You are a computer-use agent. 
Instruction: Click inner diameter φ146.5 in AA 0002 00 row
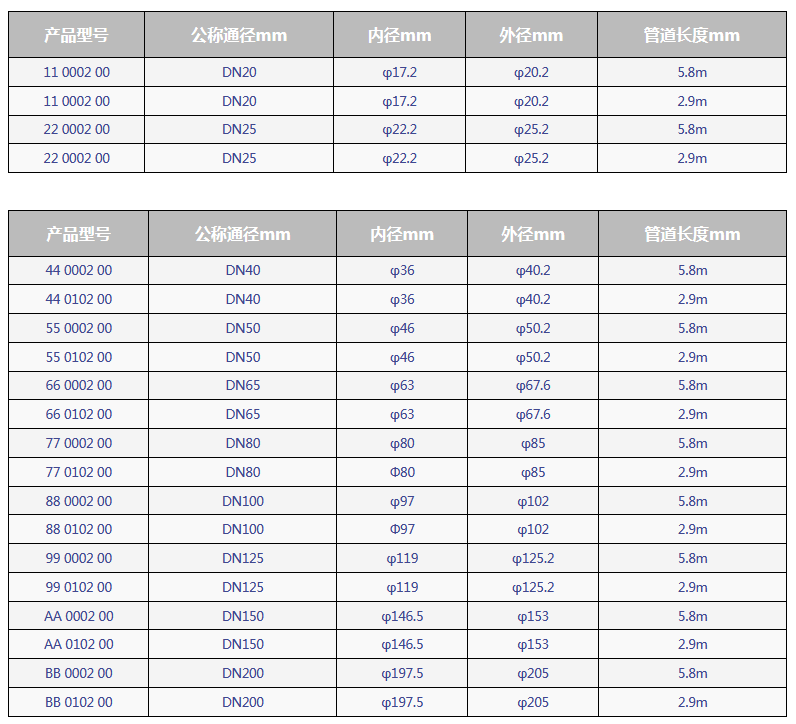(402, 616)
